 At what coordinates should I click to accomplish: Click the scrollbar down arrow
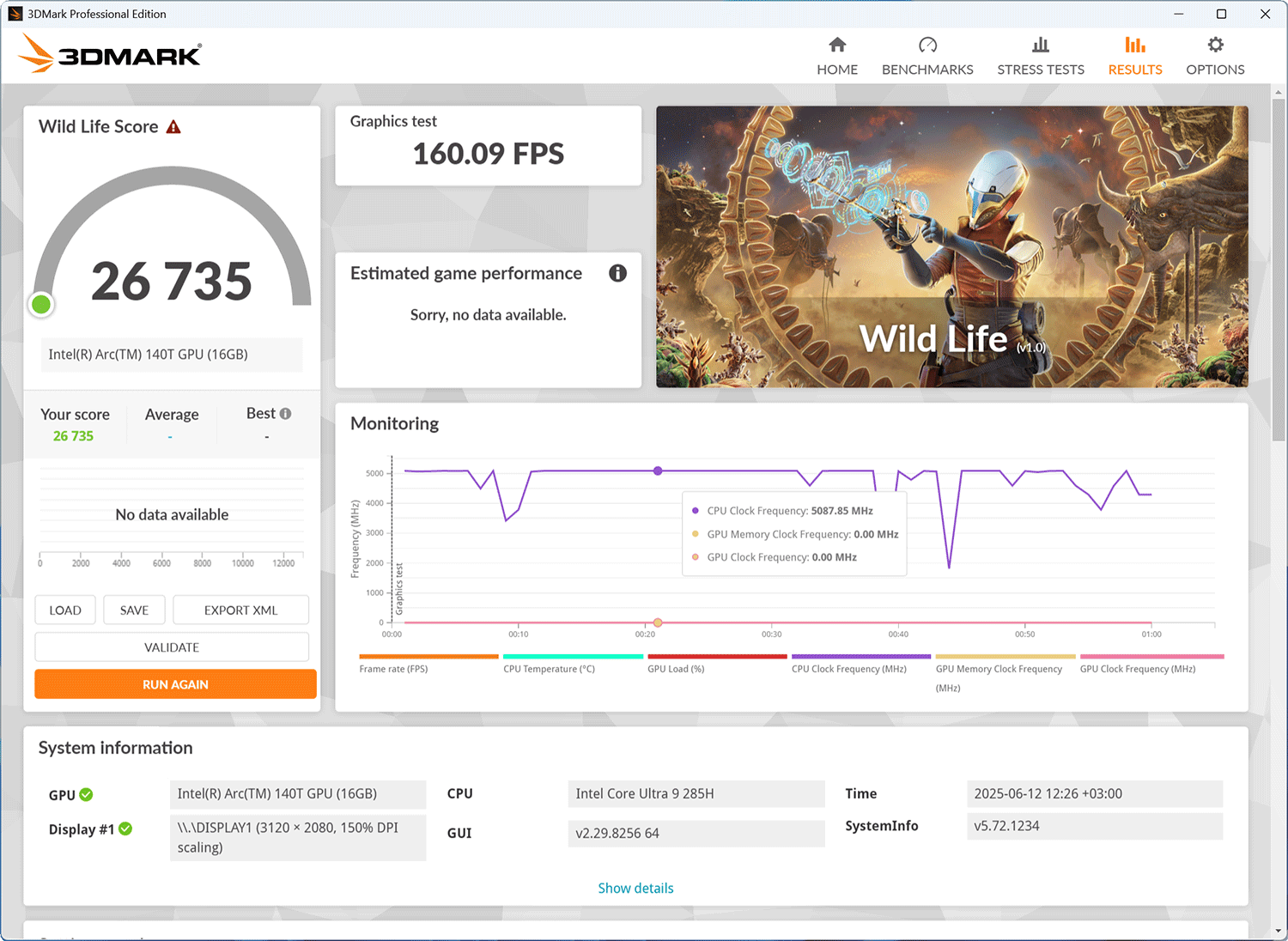(1279, 931)
